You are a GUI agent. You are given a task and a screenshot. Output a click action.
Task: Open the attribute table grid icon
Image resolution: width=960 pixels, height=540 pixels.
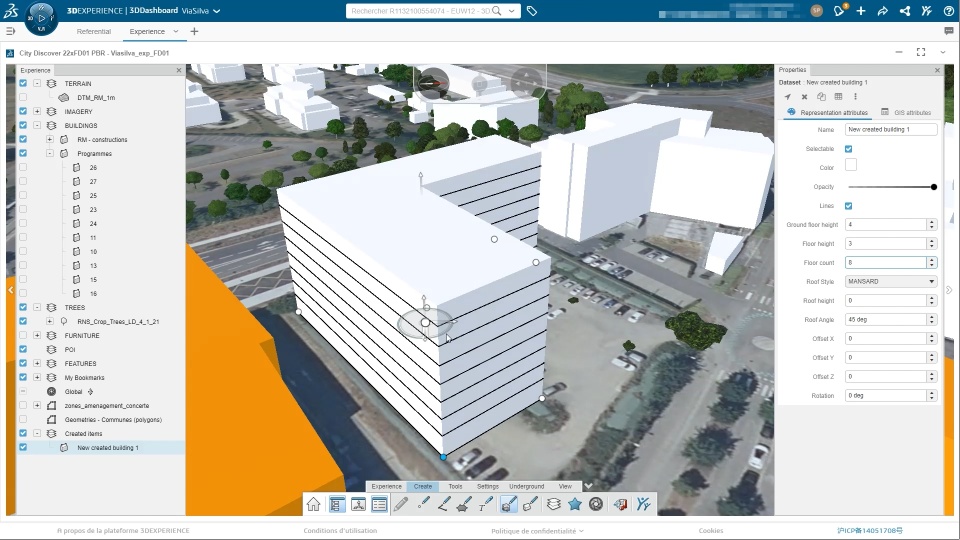[x=838, y=97]
